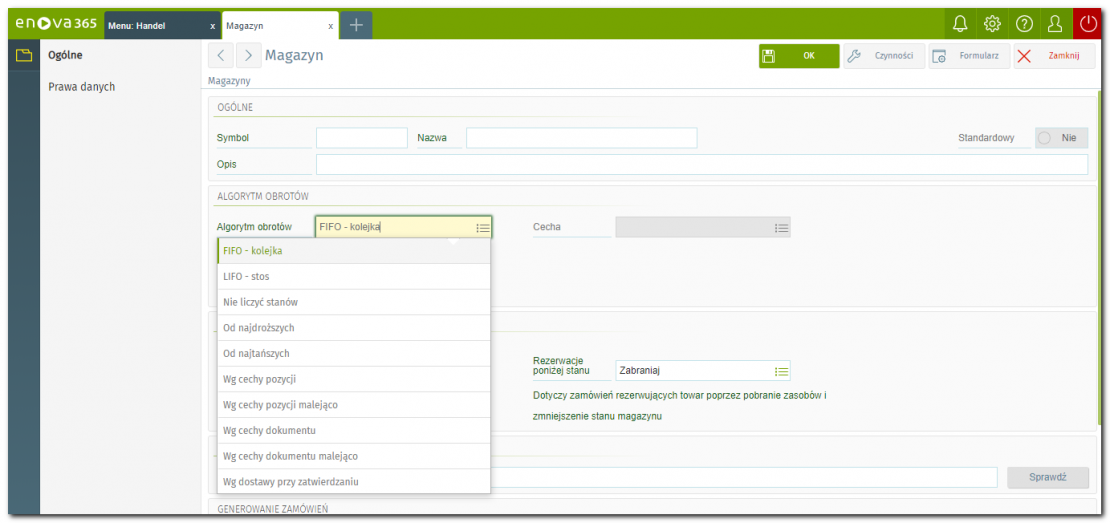Click into the Nazwa input field
The width and height of the screenshot is (1110, 523).
click(581, 138)
